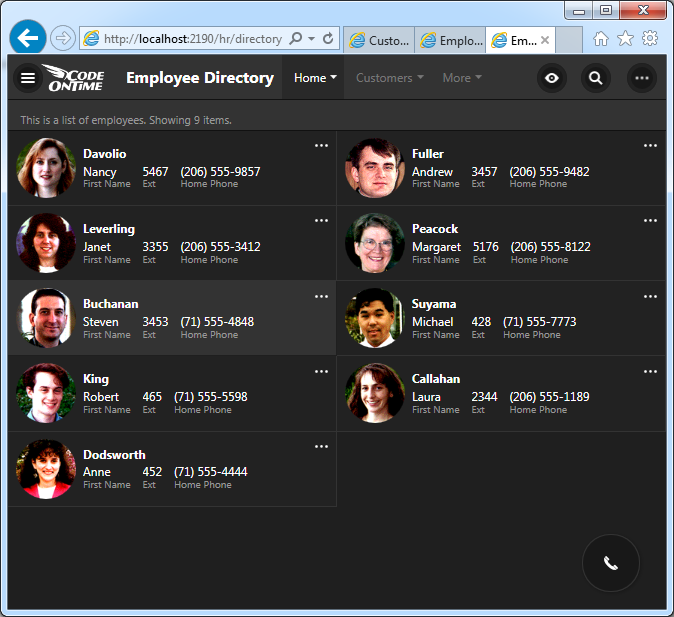Viewport: 674px width, 617px height.
Task: Open the toolbar more-options ellipsis button
Action: 642,78
